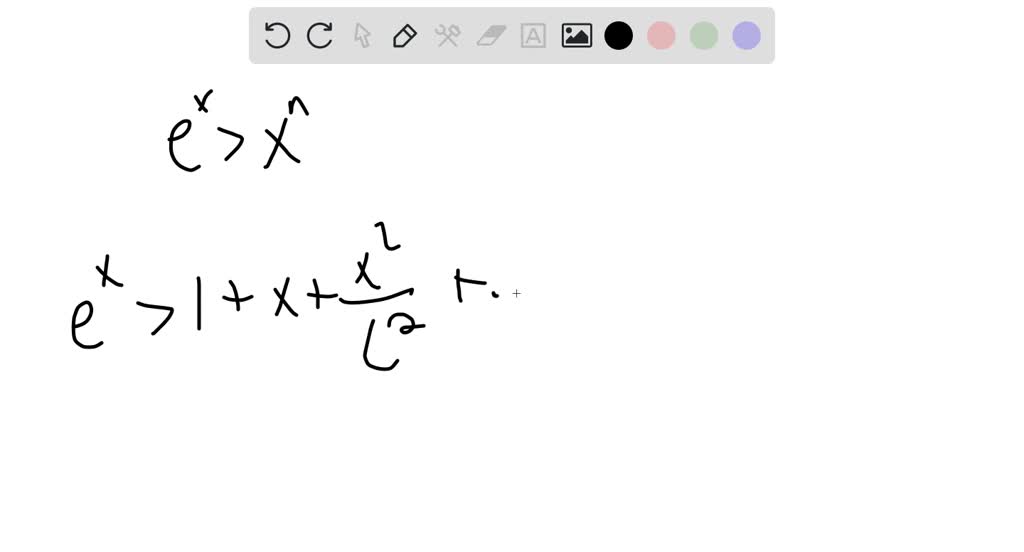Select the pointer selection tool
1024x552 pixels.
[x=362, y=35]
